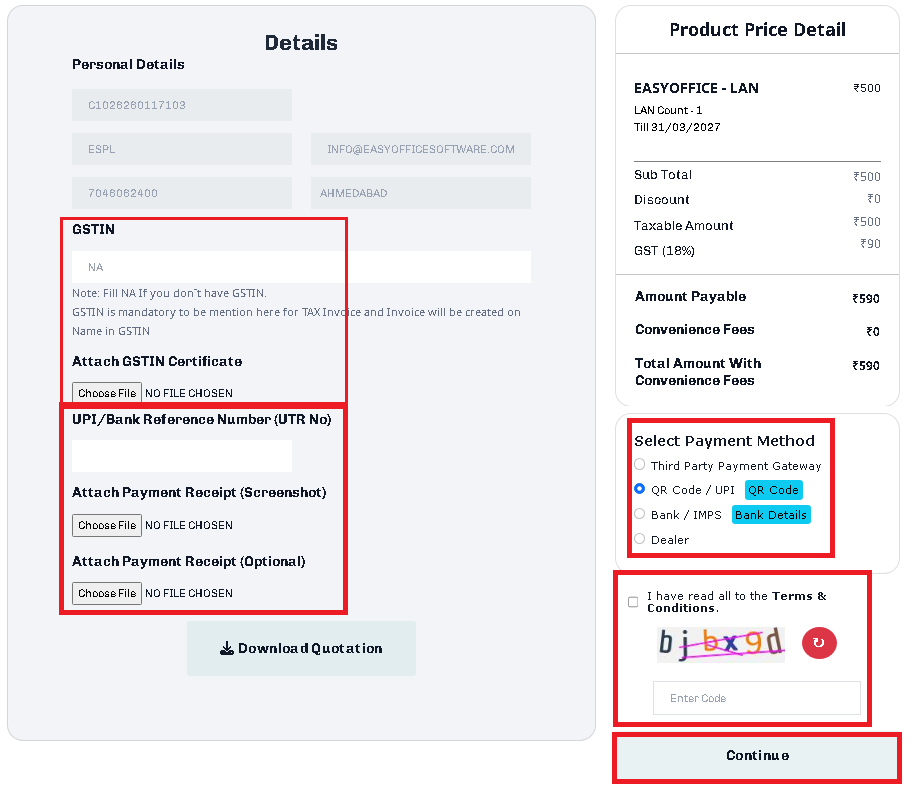The height and width of the screenshot is (800, 920).
Task: Focus the GSTIN input field
Action: point(301,267)
